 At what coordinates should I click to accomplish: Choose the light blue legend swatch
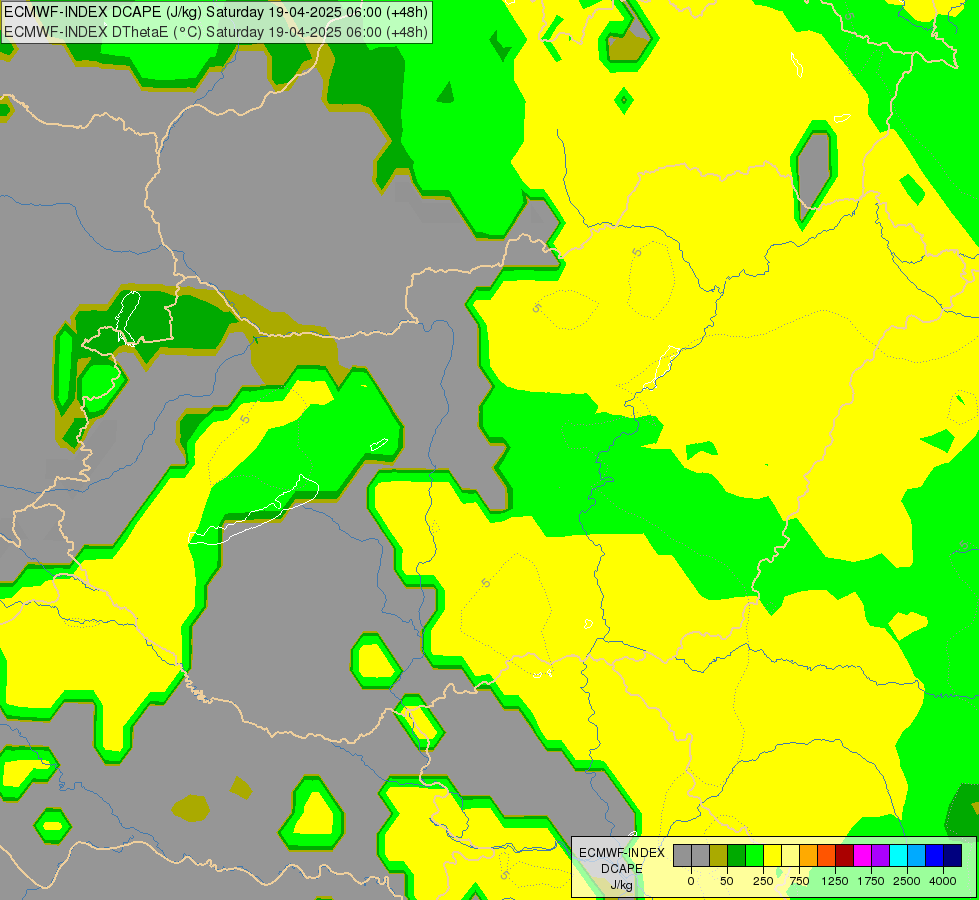click(917, 856)
